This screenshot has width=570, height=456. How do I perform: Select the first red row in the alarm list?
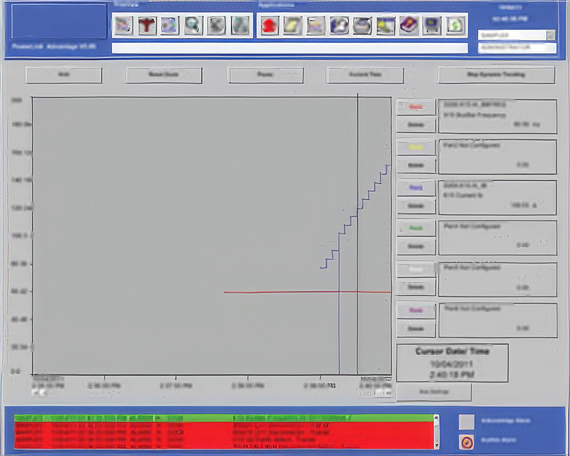pyautogui.click(x=224, y=425)
